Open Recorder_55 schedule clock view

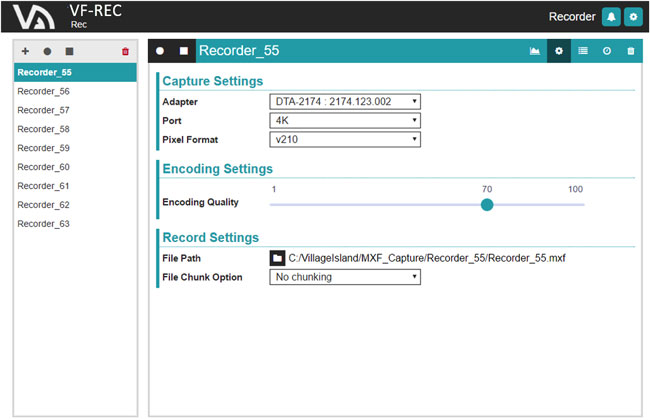[x=606, y=51]
